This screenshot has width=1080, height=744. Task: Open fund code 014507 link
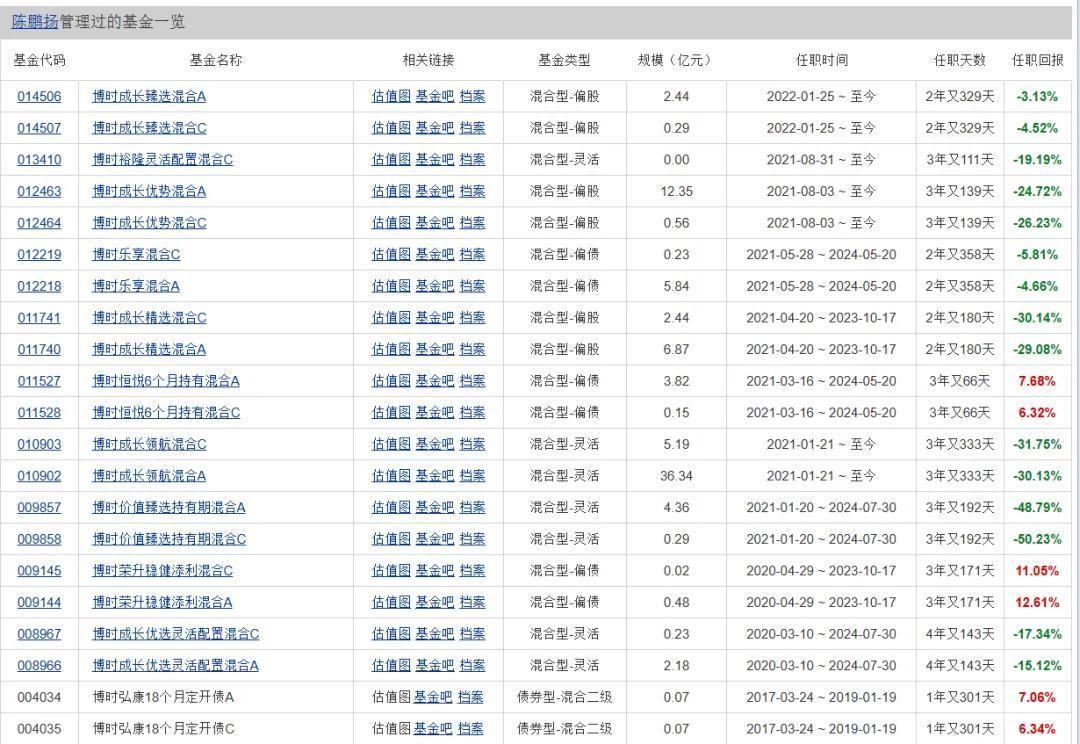39,128
